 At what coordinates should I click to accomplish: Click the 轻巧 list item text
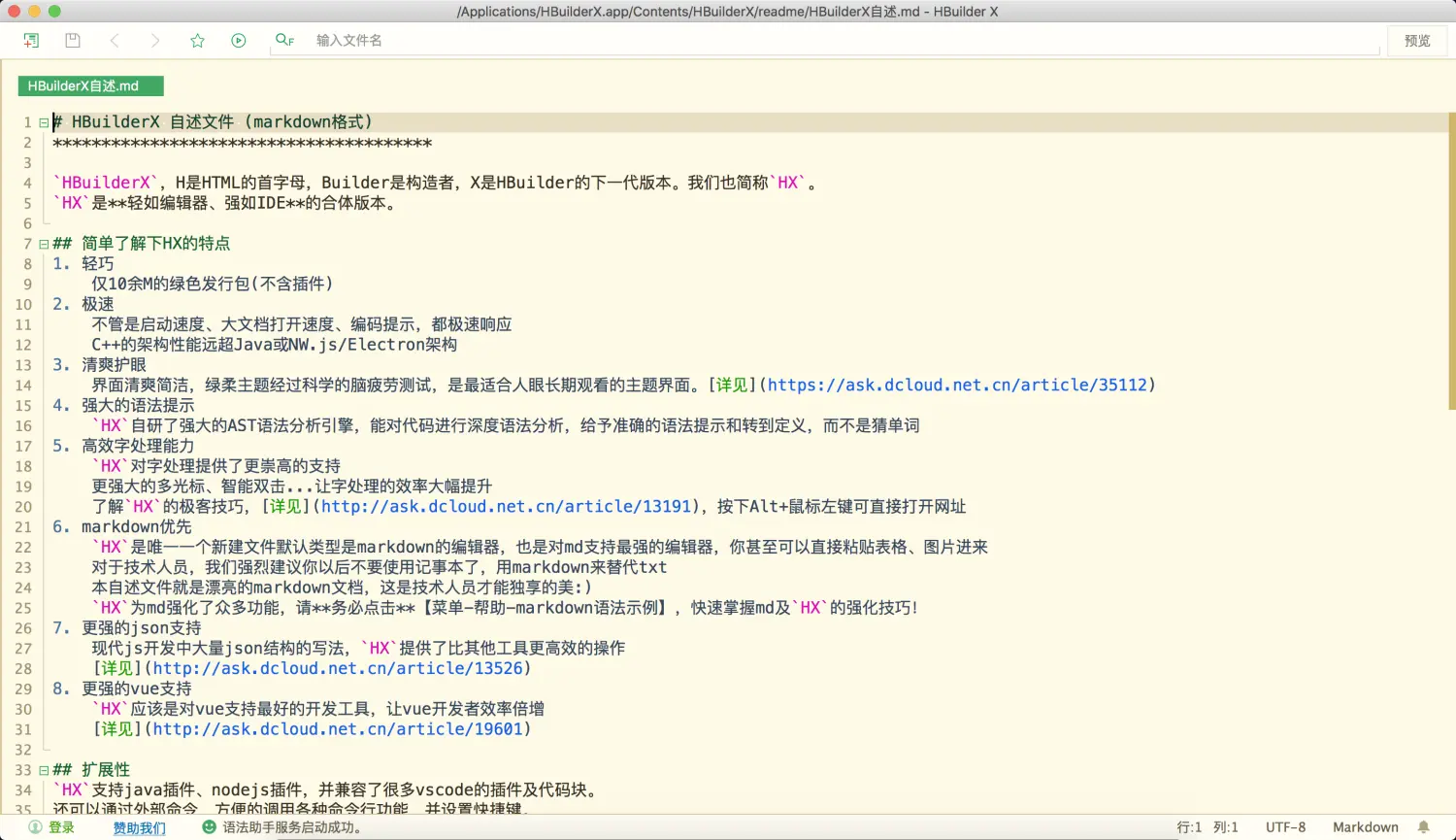[x=97, y=264]
